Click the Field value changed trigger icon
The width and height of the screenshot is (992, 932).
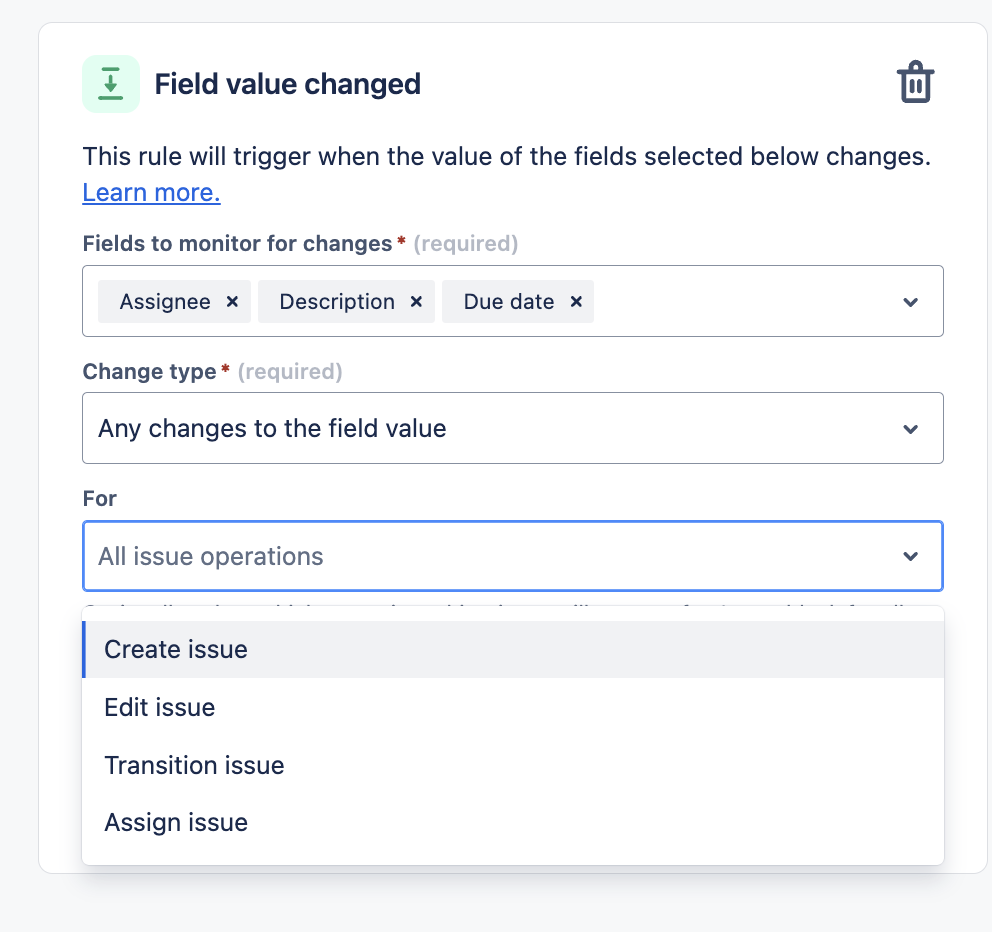point(111,84)
